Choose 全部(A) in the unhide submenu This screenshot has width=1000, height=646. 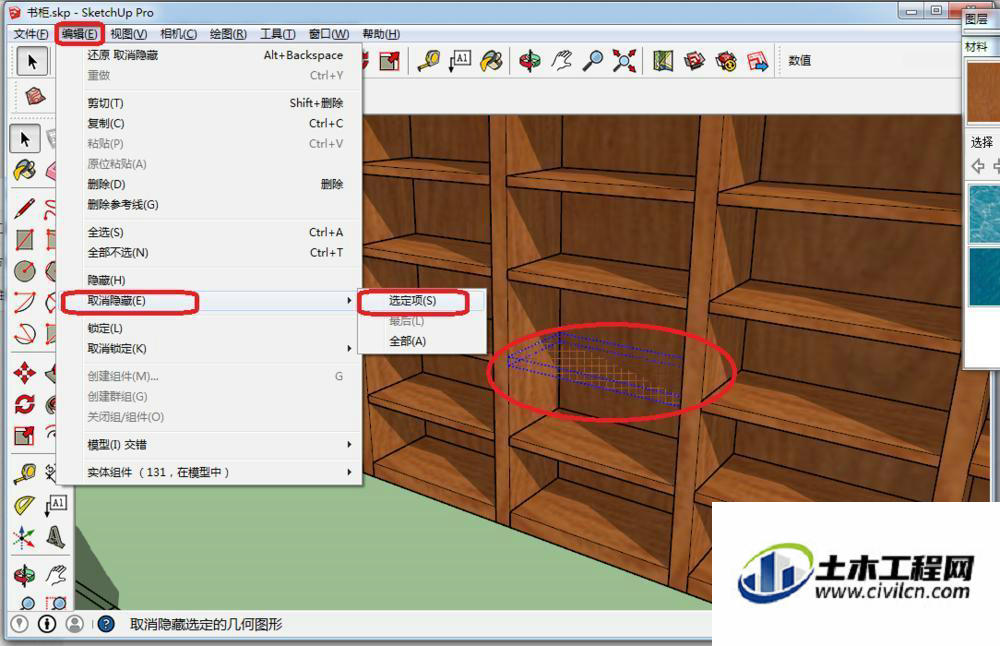pos(422,341)
